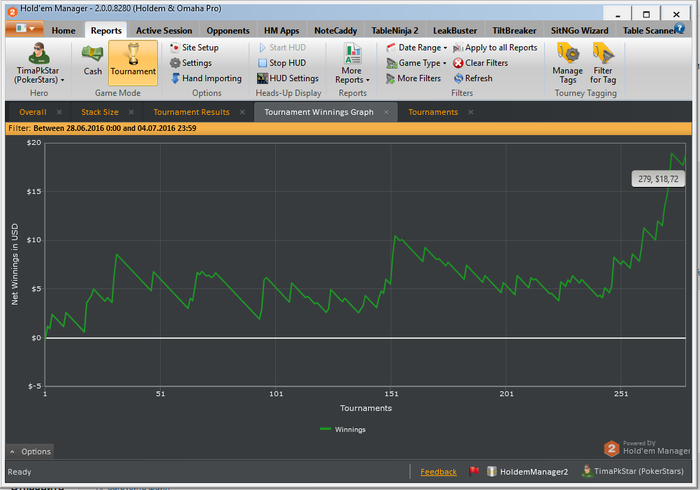Viewport: 700px width, 490px height.
Task: Close the Stack Size tab
Action: [x=131, y=112]
